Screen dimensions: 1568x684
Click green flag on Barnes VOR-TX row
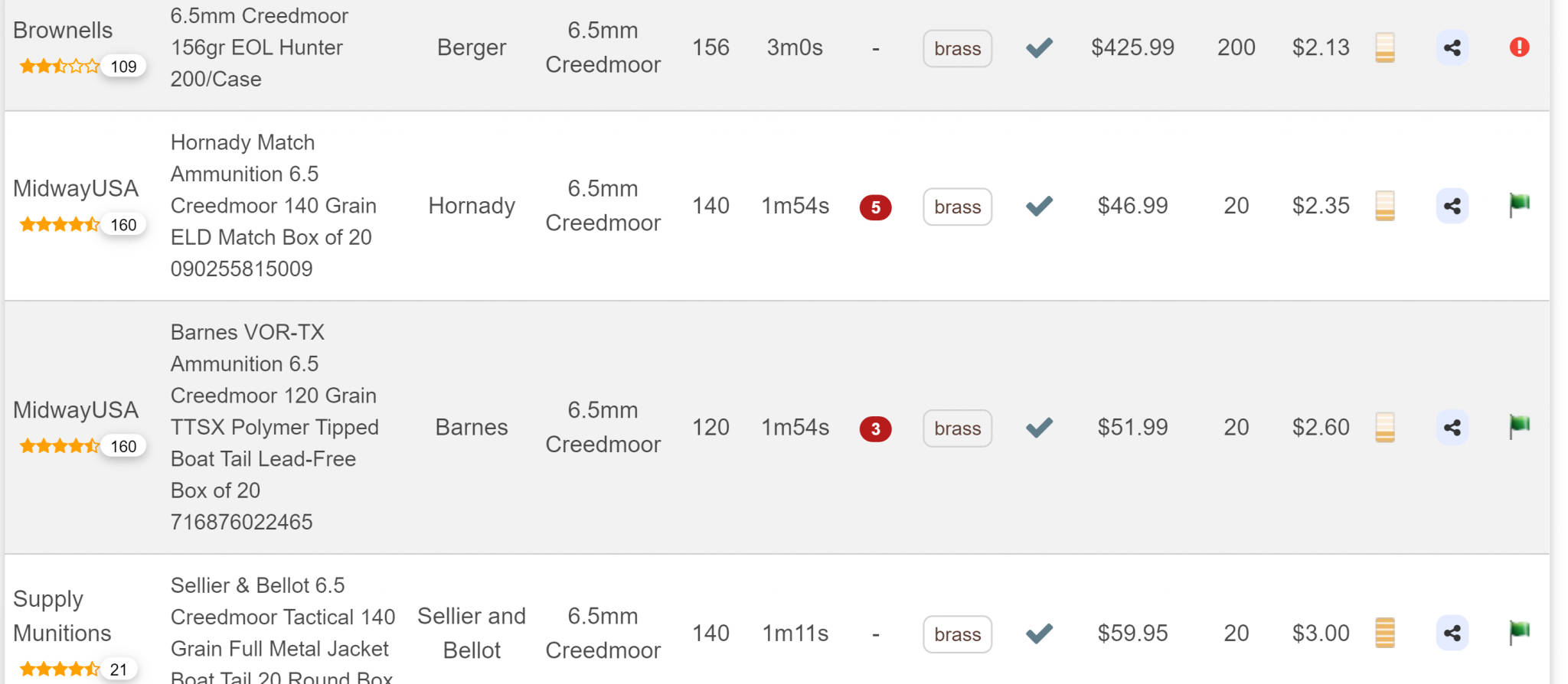click(1519, 427)
